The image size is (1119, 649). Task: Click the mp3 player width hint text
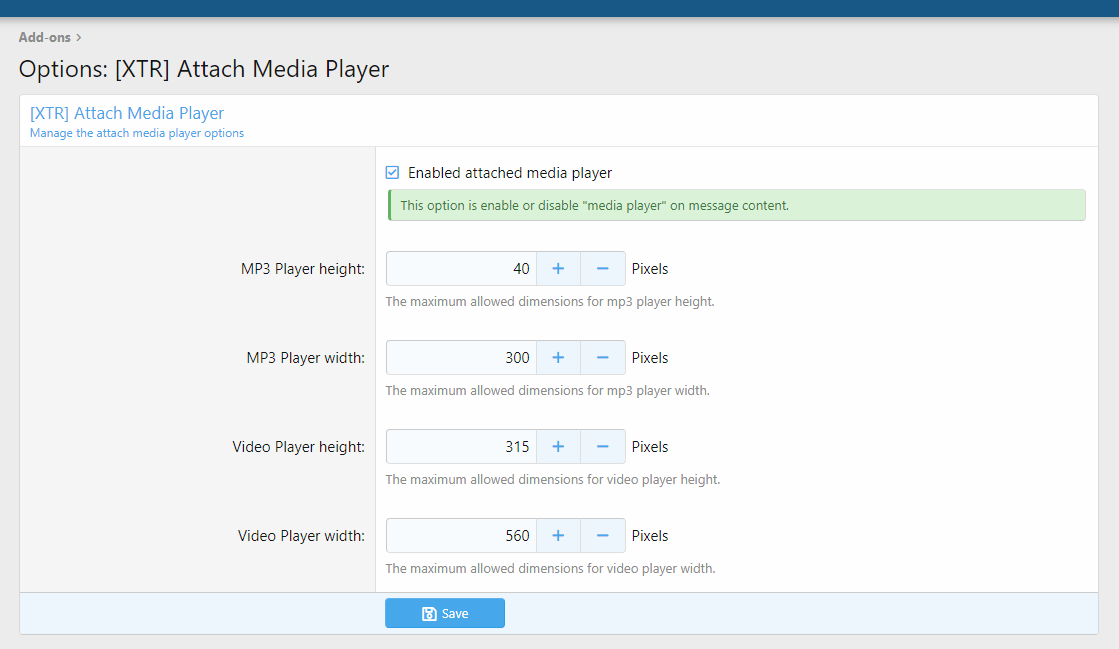point(547,391)
